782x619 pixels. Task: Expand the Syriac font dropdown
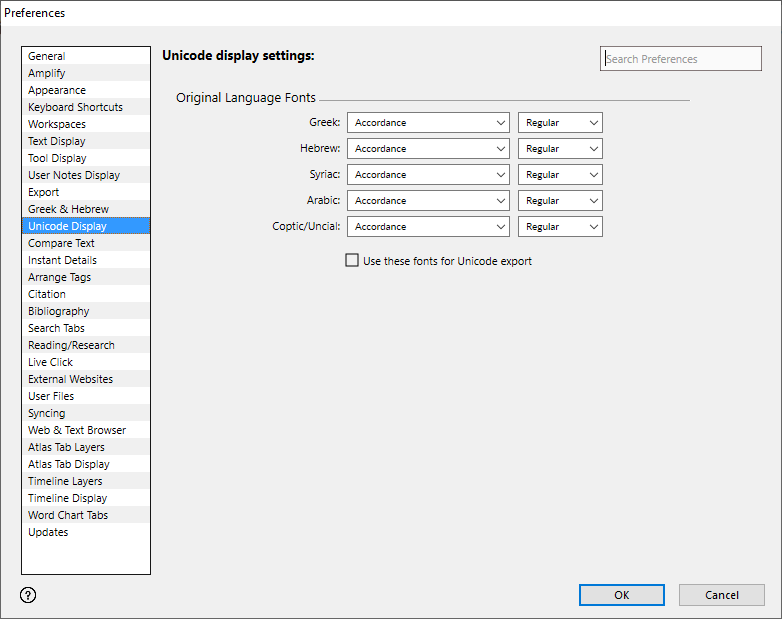pyautogui.click(x=428, y=175)
